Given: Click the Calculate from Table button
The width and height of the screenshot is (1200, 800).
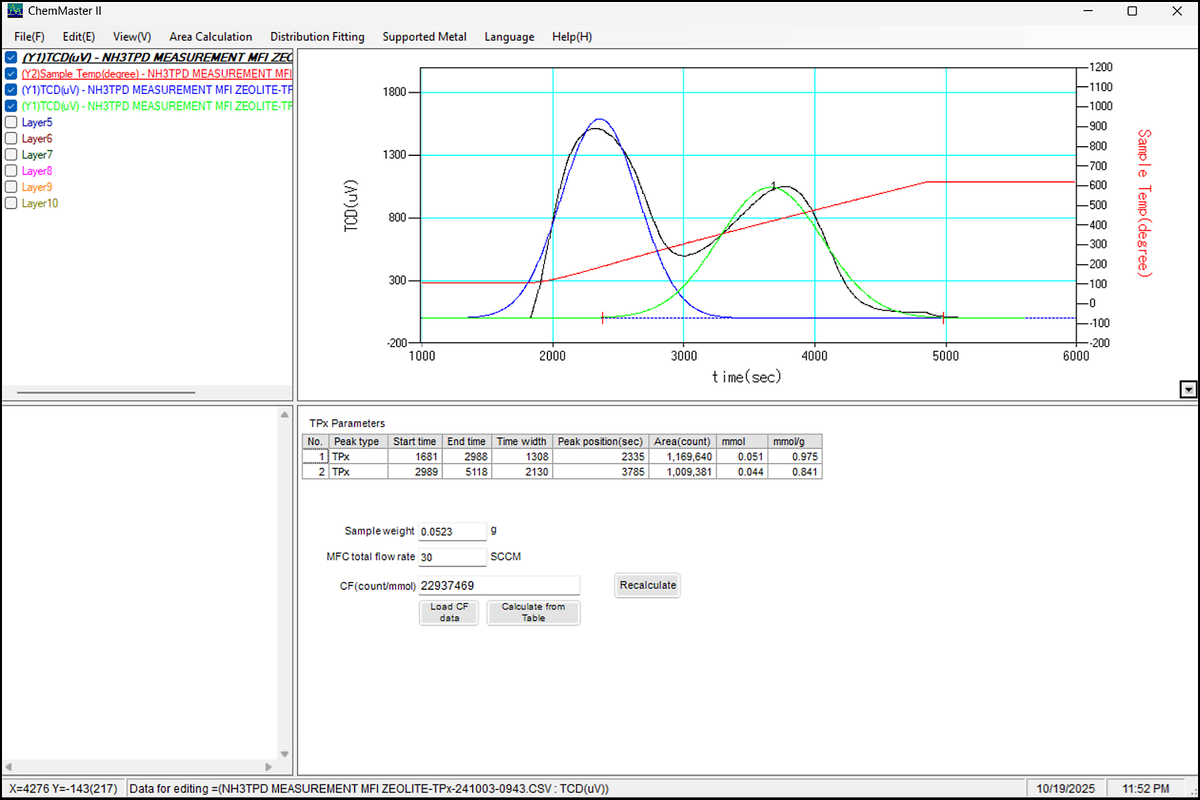Looking at the screenshot, I should click(x=533, y=612).
